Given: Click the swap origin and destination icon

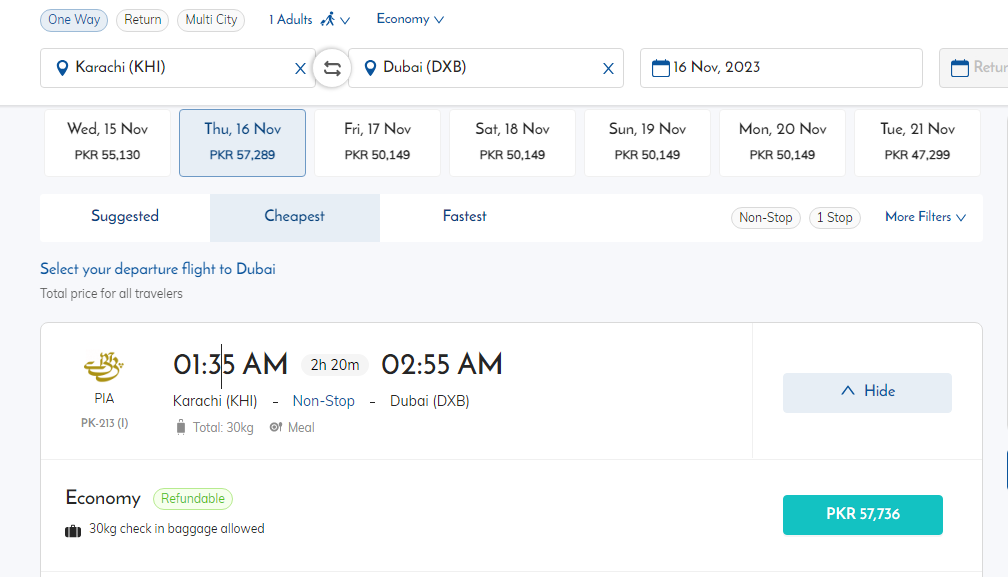Looking at the screenshot, I should coord(332,69).
